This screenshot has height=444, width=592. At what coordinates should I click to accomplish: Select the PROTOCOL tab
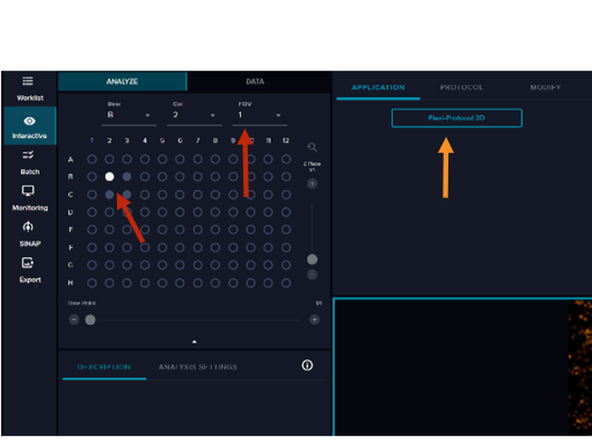coord(461,88)
